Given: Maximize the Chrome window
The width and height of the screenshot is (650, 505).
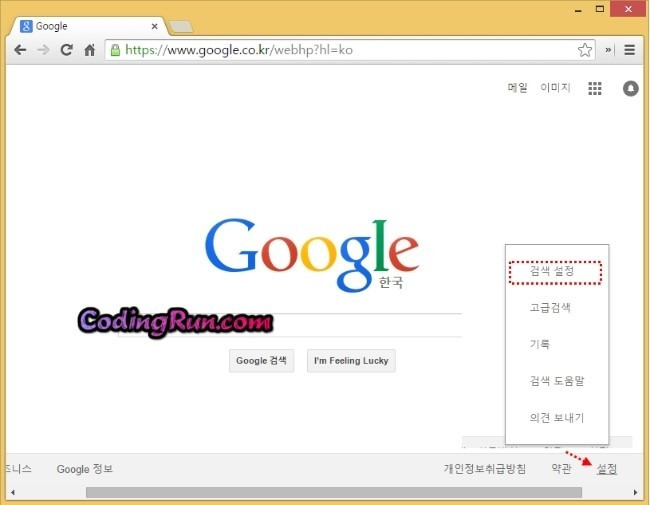Looking at the screenshot, I should pos(600,9).
